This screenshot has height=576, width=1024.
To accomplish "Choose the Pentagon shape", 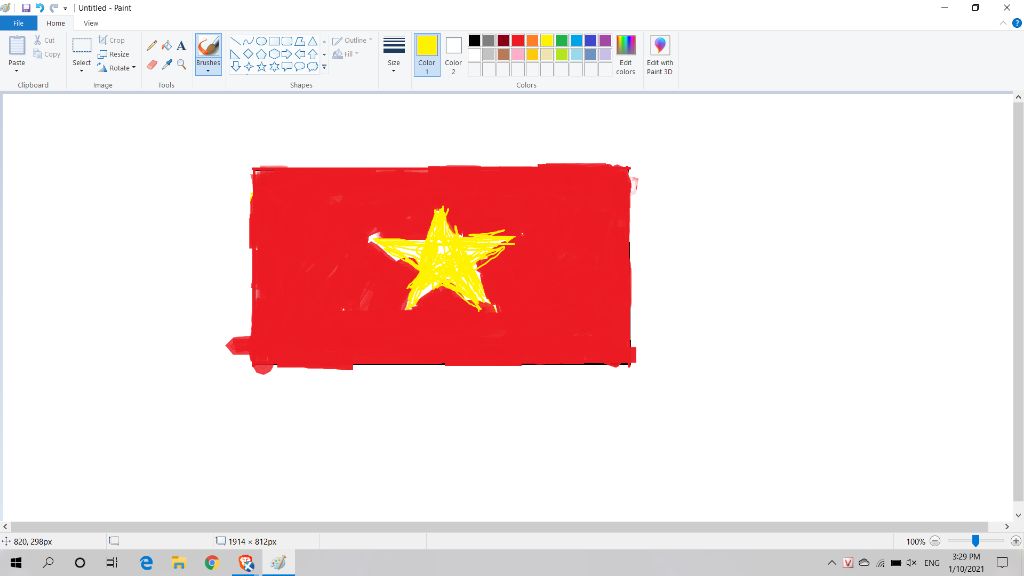I will click(261, 54).
